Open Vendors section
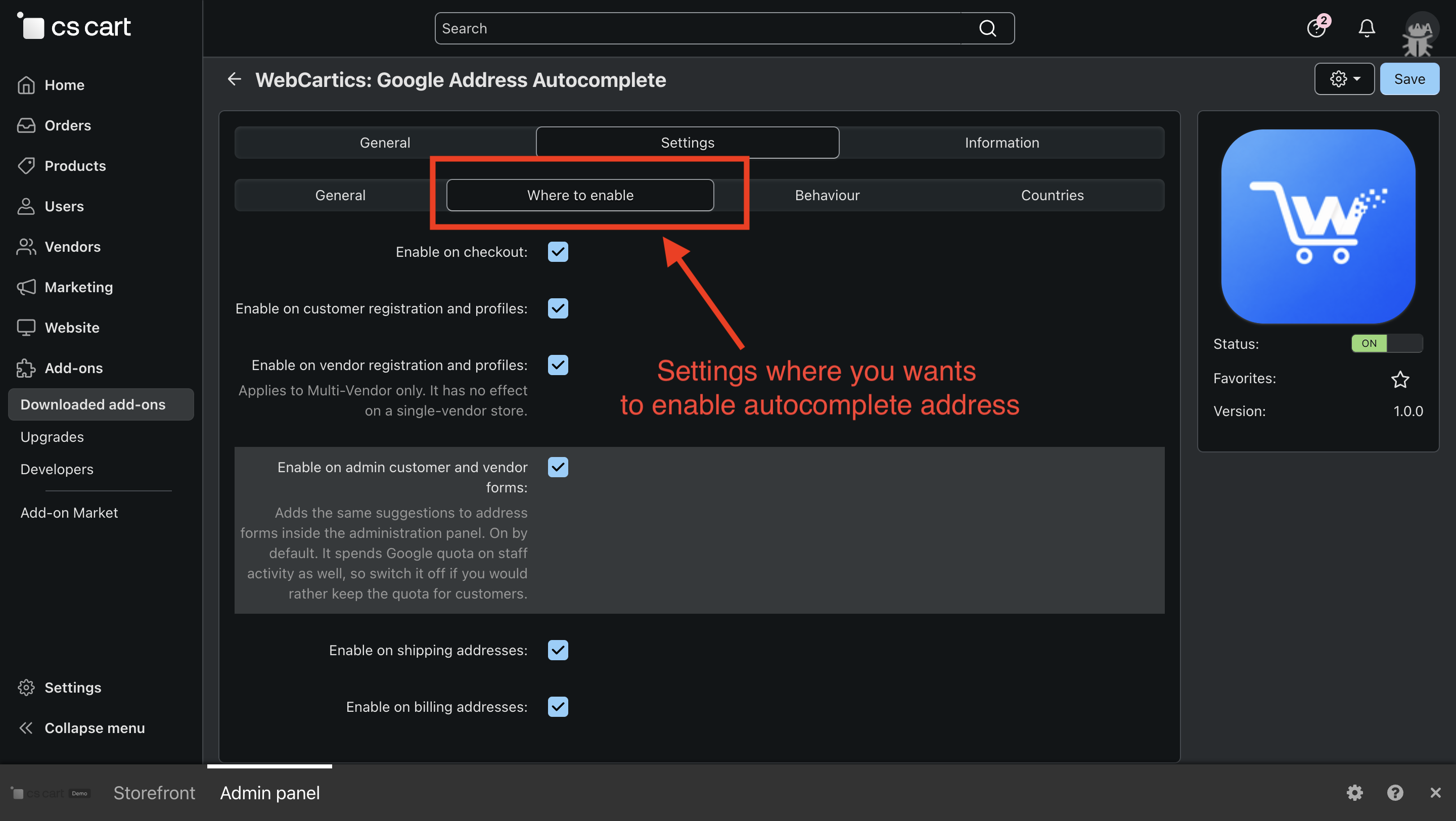Viewport: 1456px width, 821px height. (x=72, y=246)
